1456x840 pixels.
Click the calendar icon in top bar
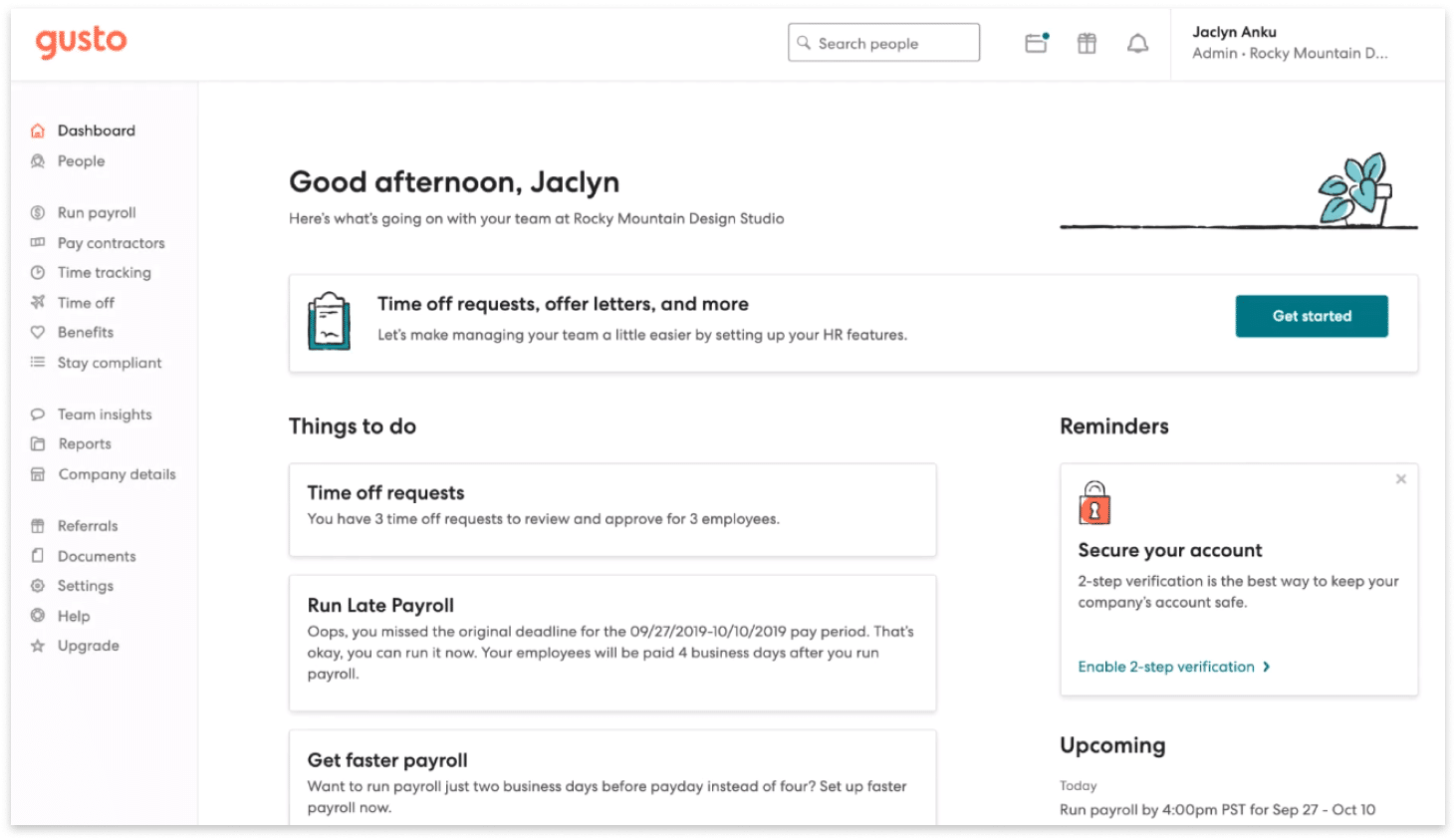pyautogui.click(x=1035, y=42)
